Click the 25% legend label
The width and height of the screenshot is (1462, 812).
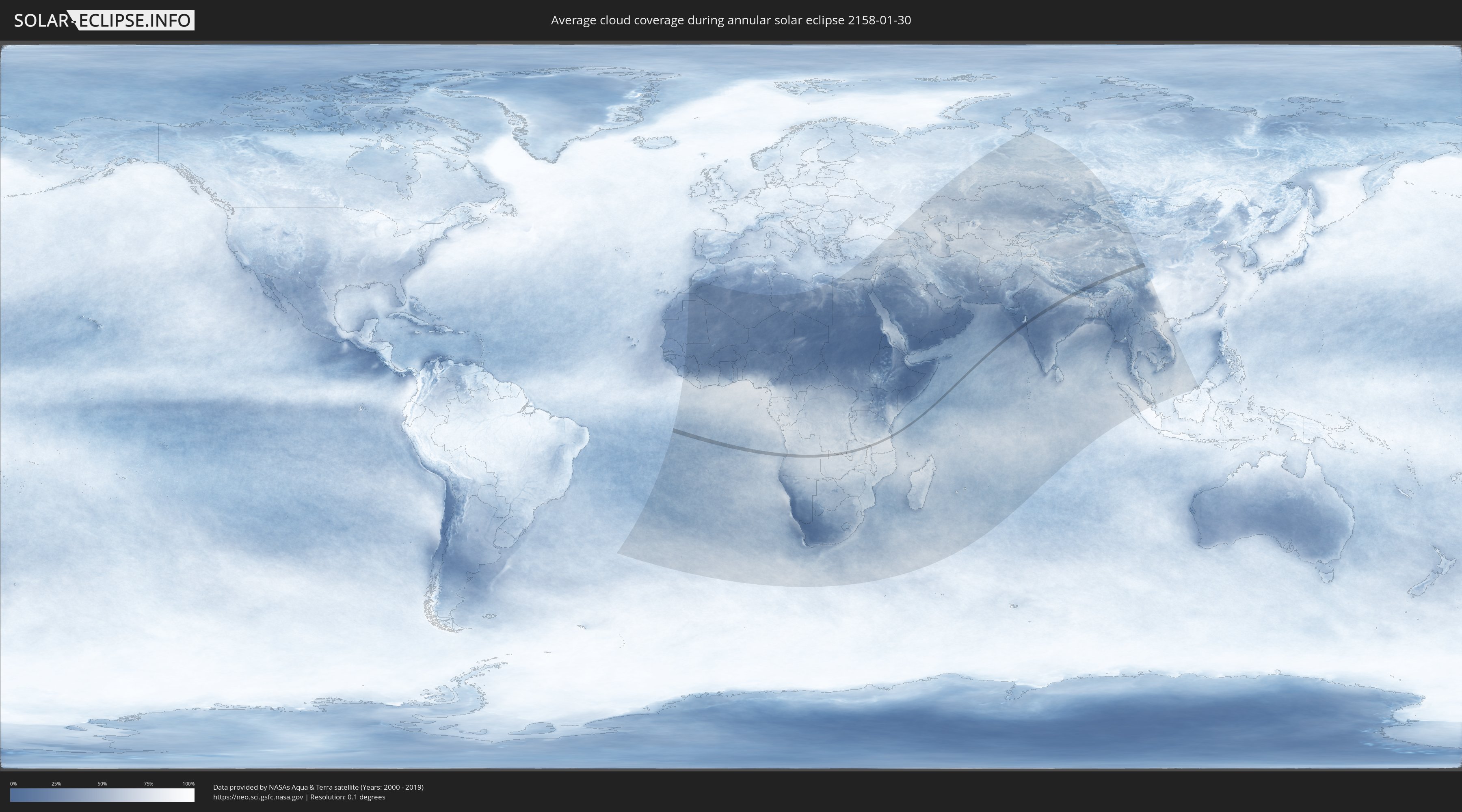pyautogui.click(x=56, y=784)
